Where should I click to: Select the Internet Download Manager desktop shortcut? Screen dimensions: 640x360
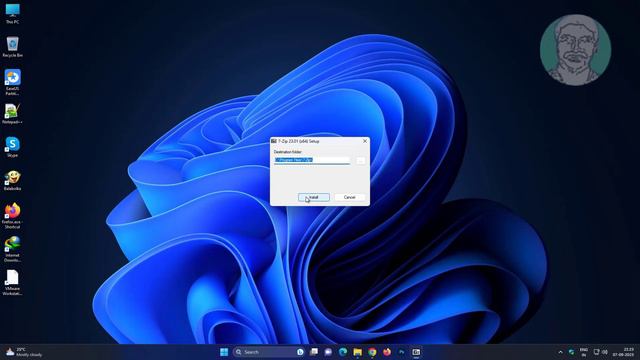(12, 249)
